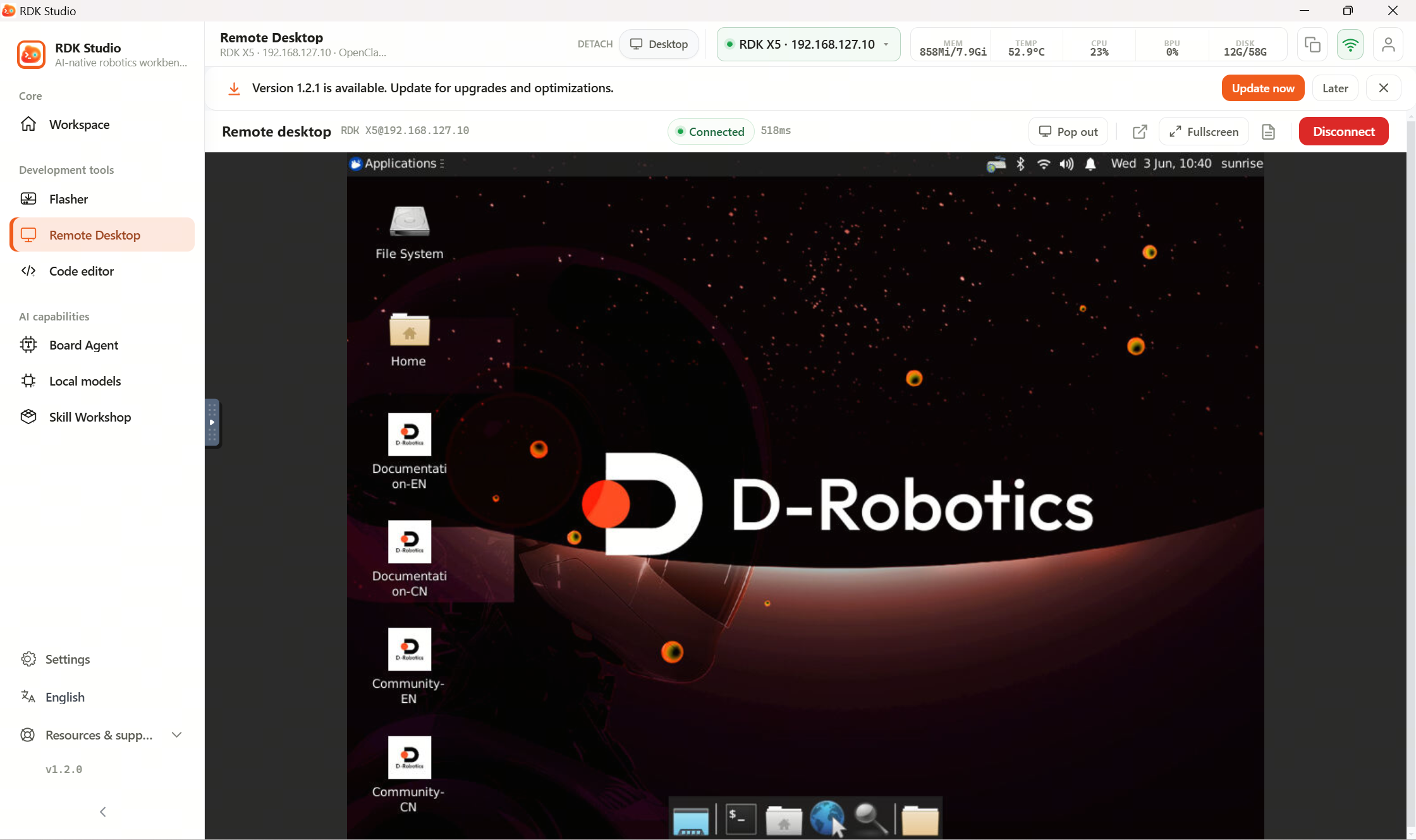The width and height of the screenshot is (1416, 840).
Task: Open home file manager in dock
Action: click(x=784, y=820)
